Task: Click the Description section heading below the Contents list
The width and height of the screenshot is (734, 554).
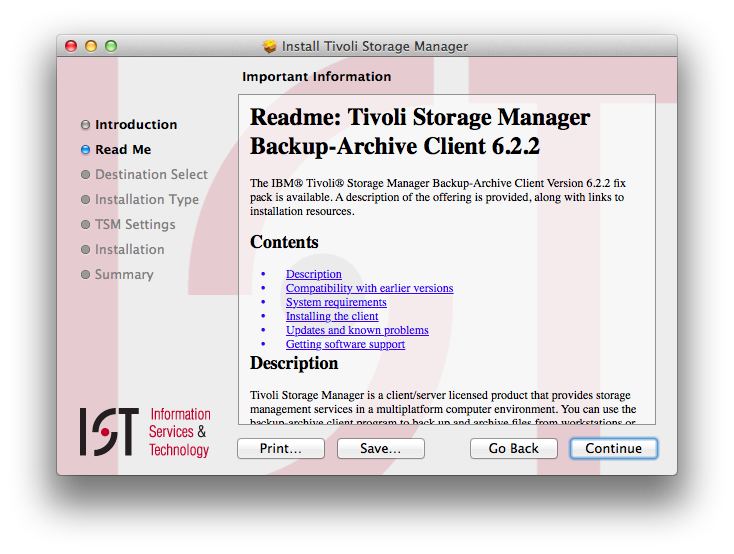Action: pyautogui.click(x=294, y=363)
